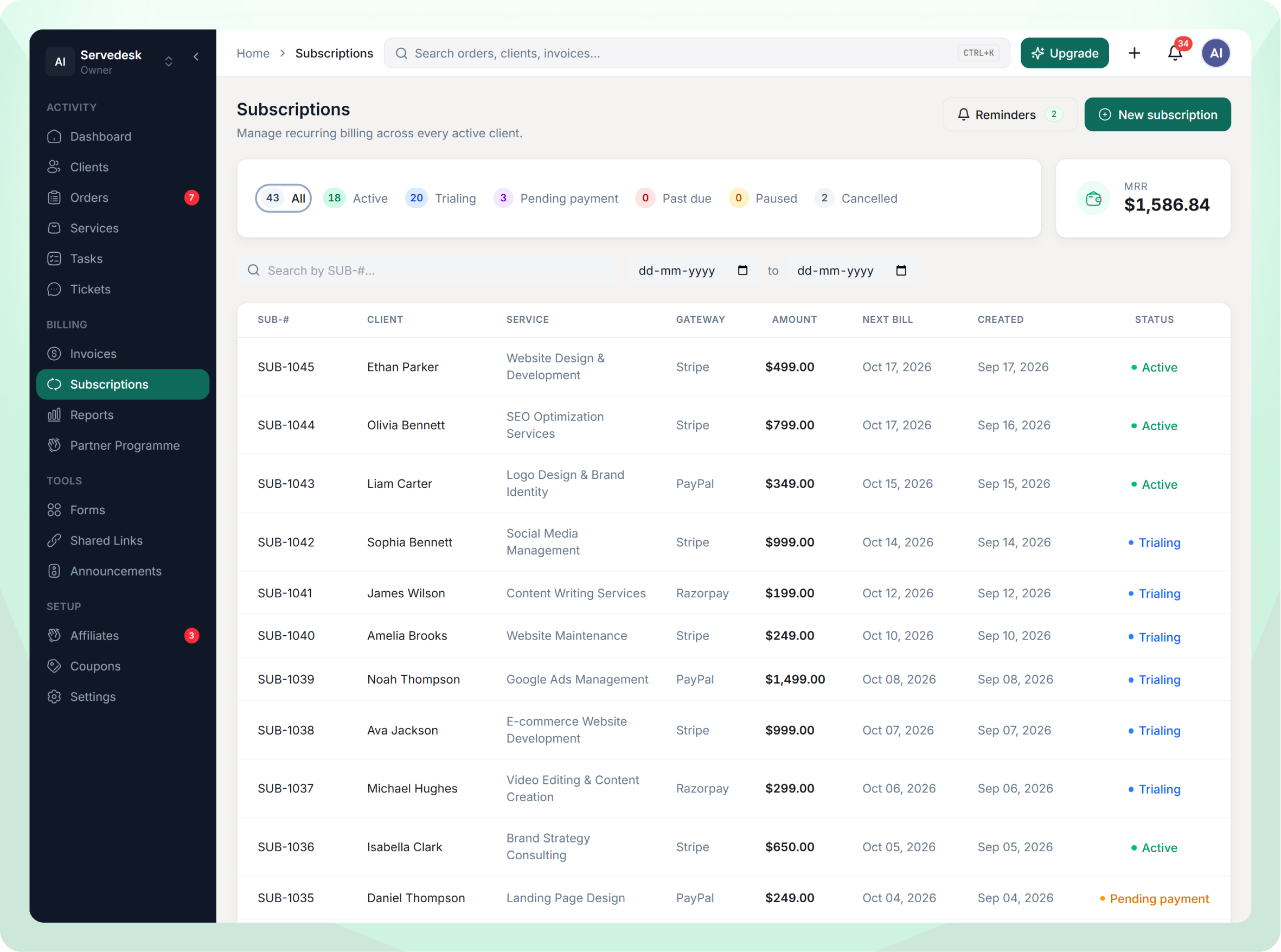Filter by Paused subscriptions
This screenshot has height=952, width=1281.
pyautogui.click(x=763, y=198)
